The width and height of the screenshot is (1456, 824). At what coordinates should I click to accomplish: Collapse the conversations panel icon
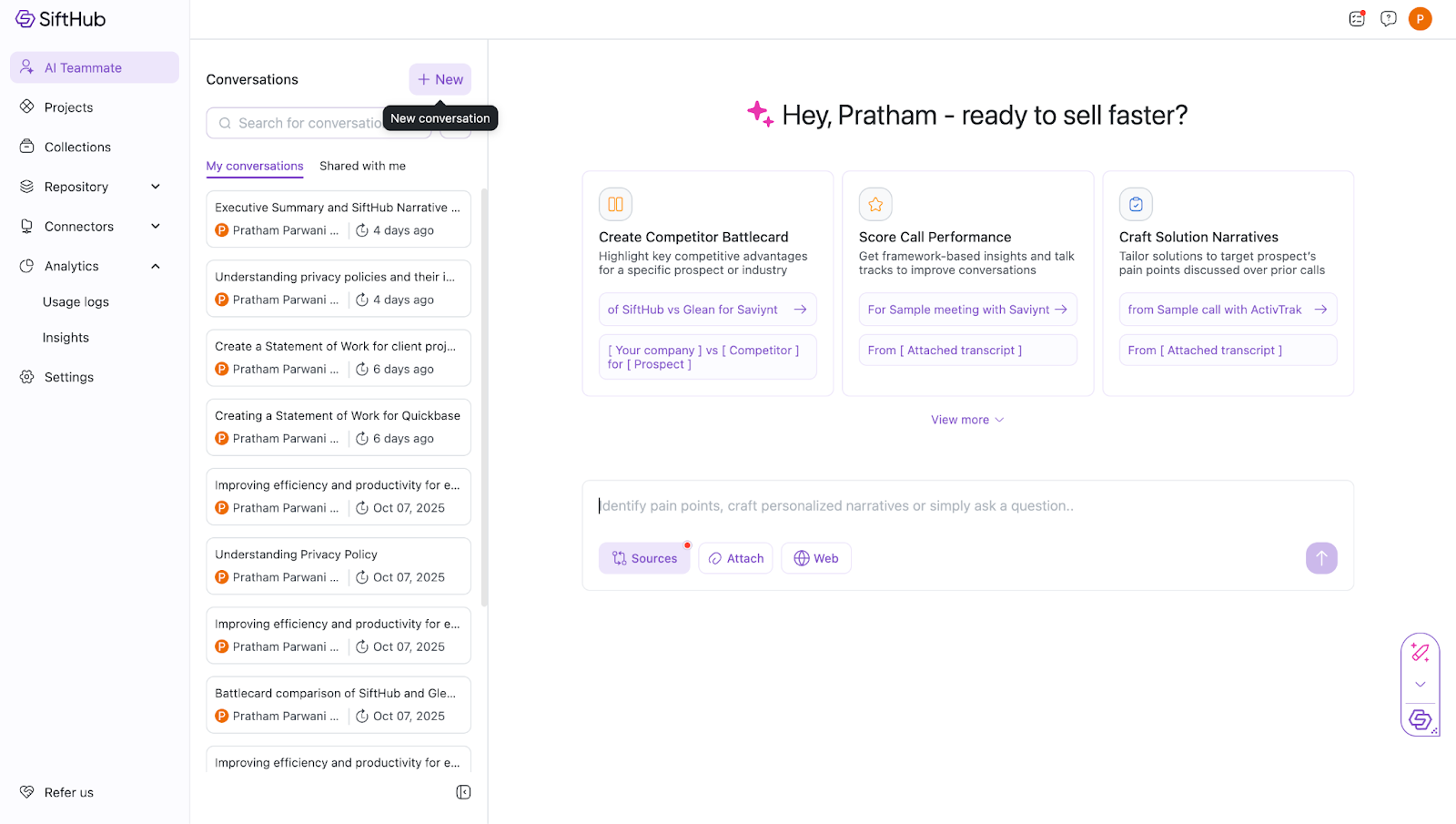[x=463, y=792]
